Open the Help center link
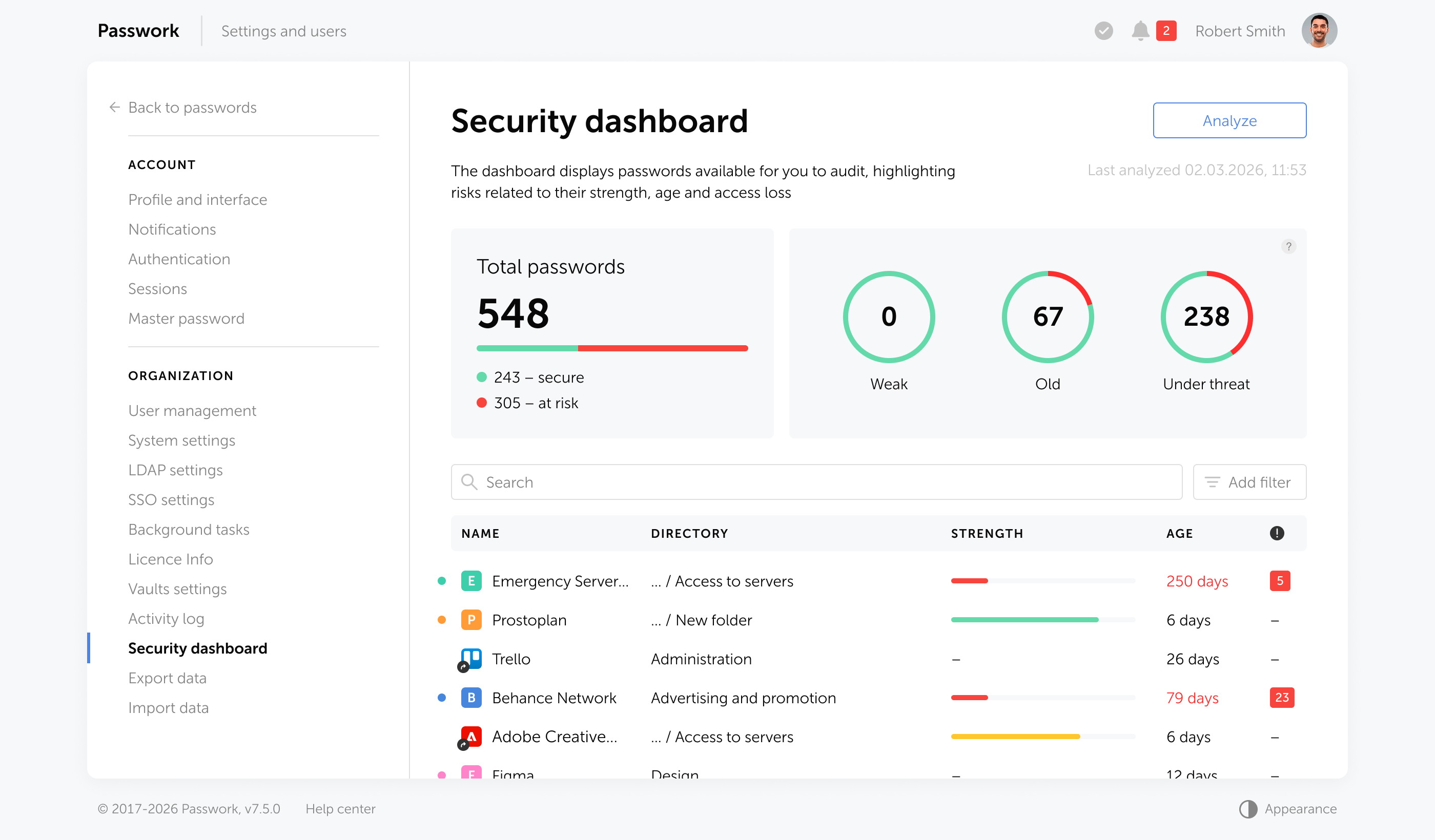The height and width of the screenshot is (840, 1435). tap(340, 808)
